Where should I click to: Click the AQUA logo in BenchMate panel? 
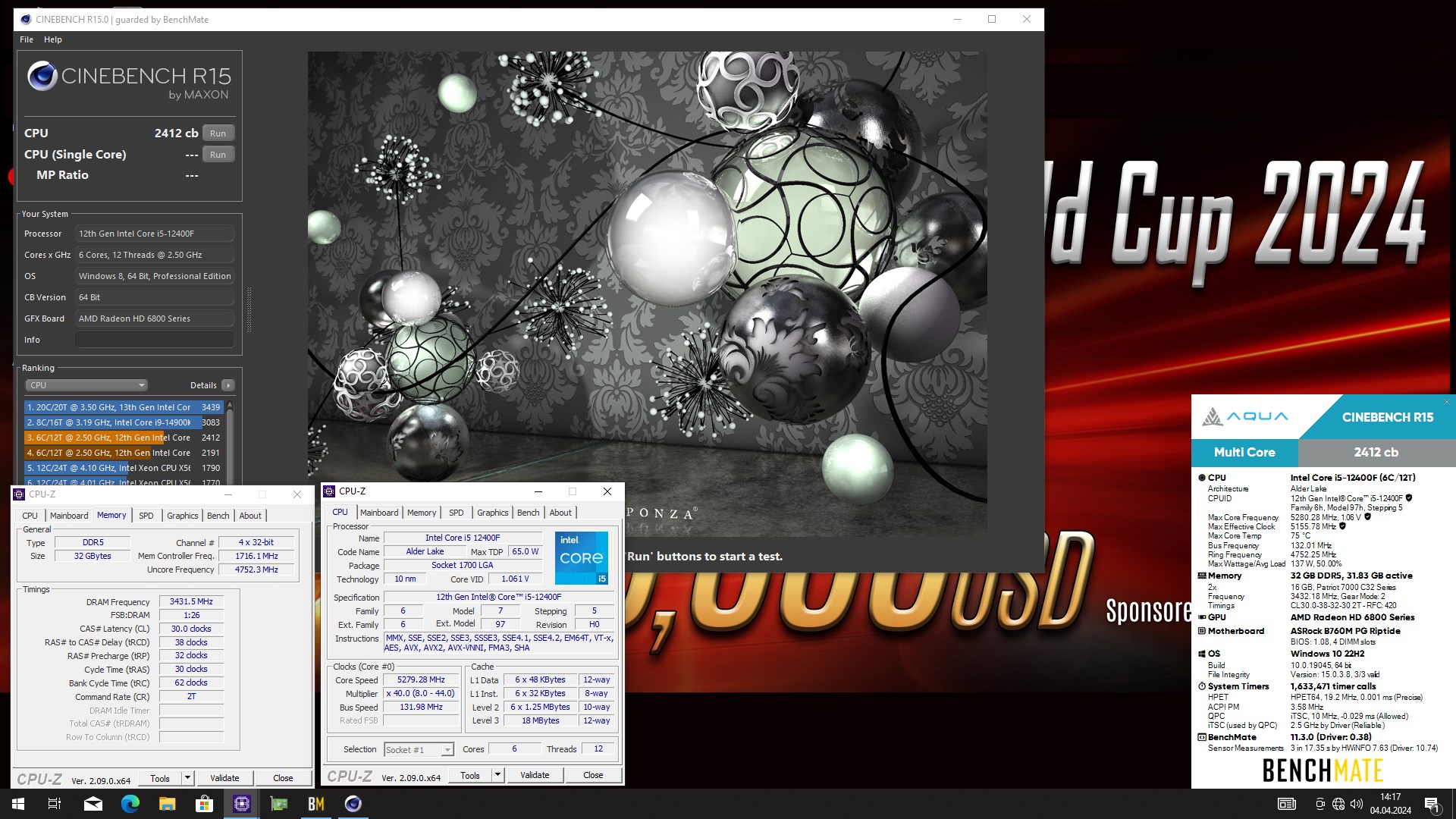1245,416
